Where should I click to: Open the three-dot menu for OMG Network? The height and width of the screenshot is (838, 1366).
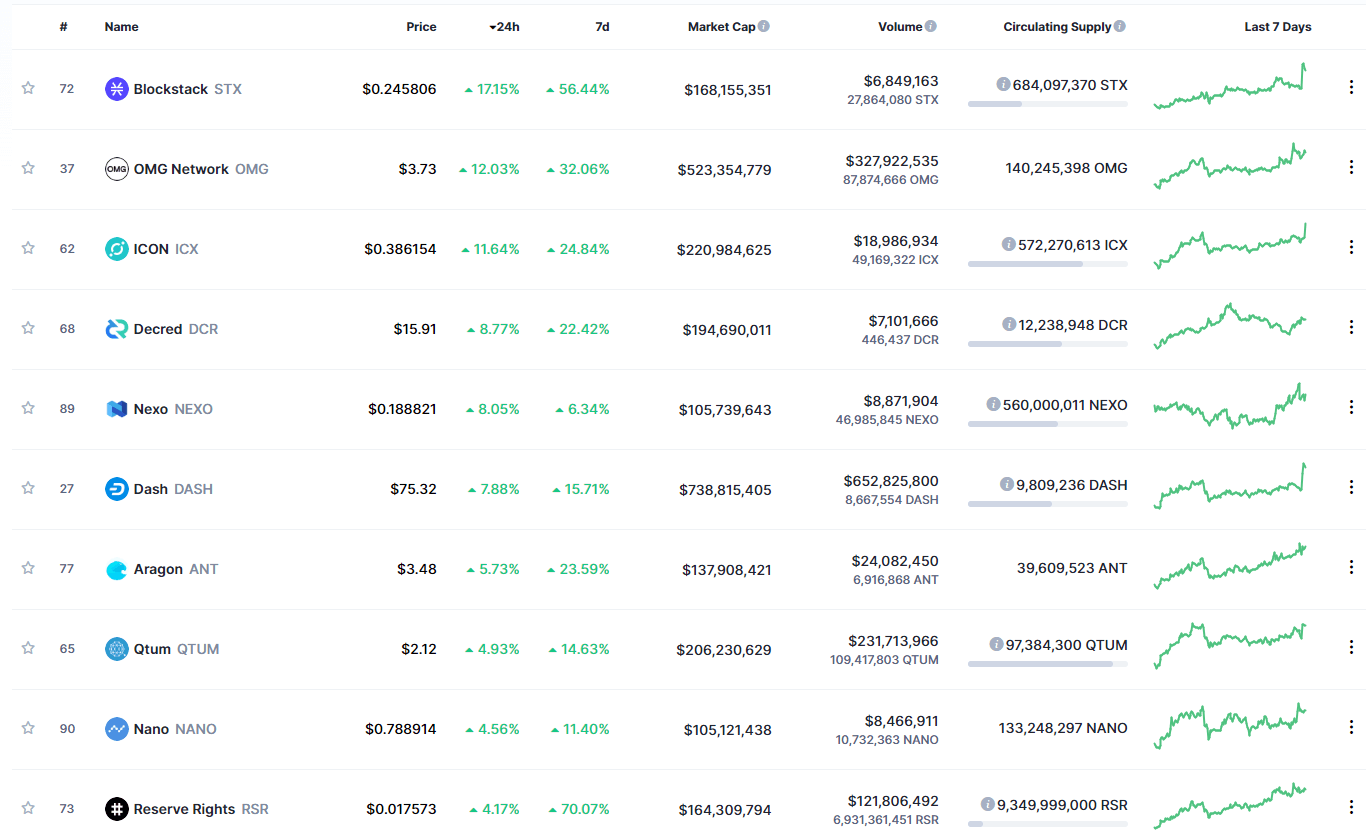click(x=1351, y=168)
